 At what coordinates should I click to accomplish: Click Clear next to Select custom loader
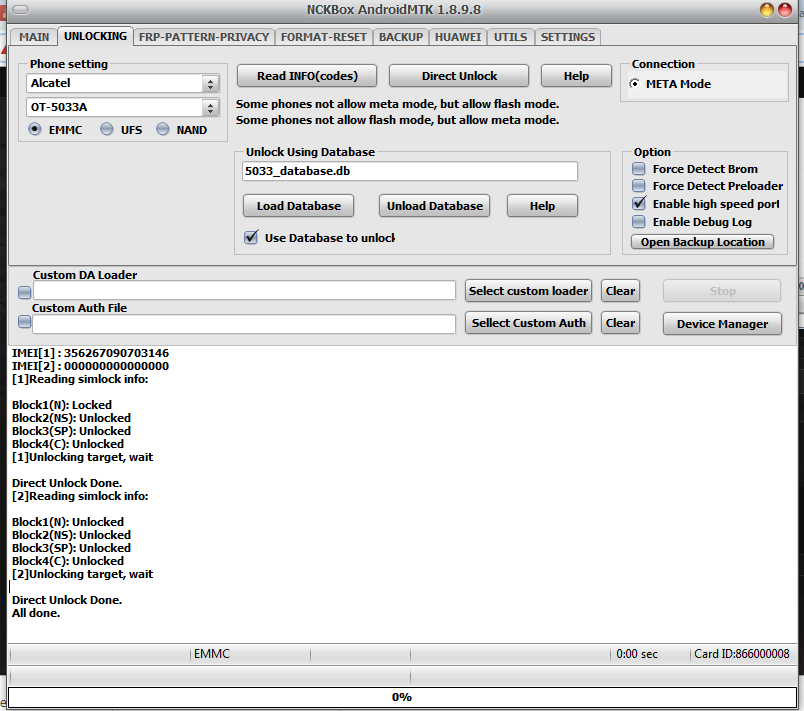pyautogui.click(x=620, y=291)
